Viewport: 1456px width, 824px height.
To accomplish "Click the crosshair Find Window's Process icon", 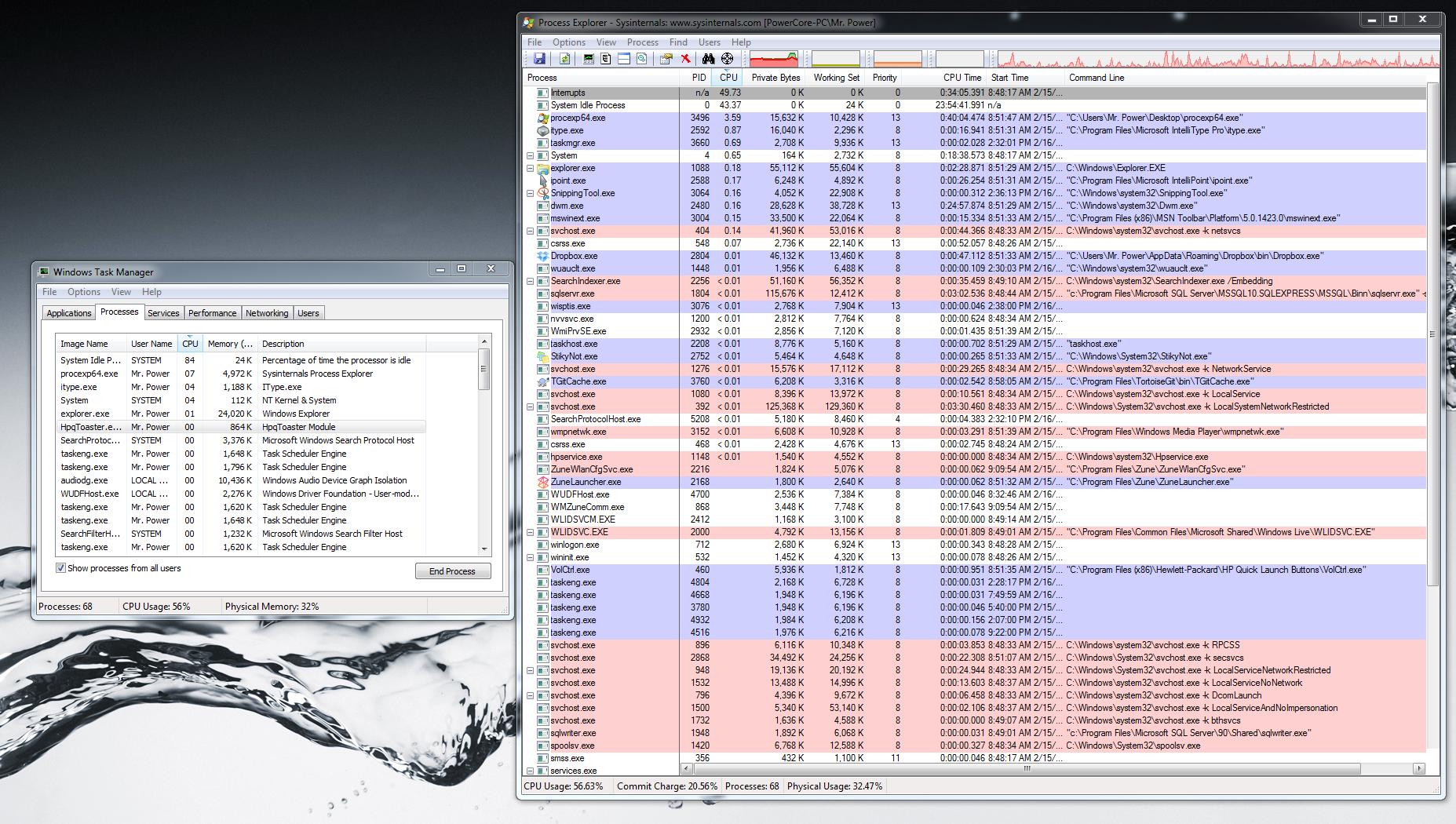I will 728,58.
